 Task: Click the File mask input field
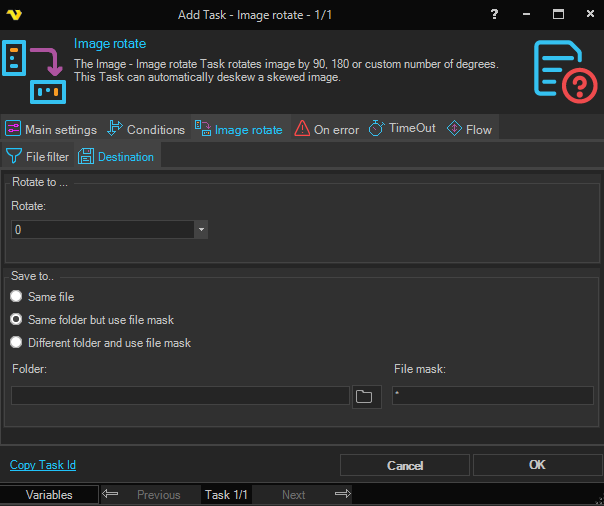click(492, 396)
